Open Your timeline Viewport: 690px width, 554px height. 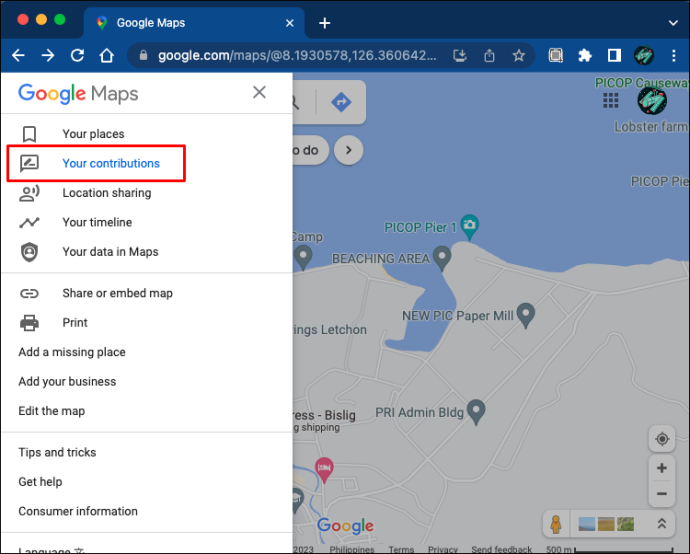point(97,222)
